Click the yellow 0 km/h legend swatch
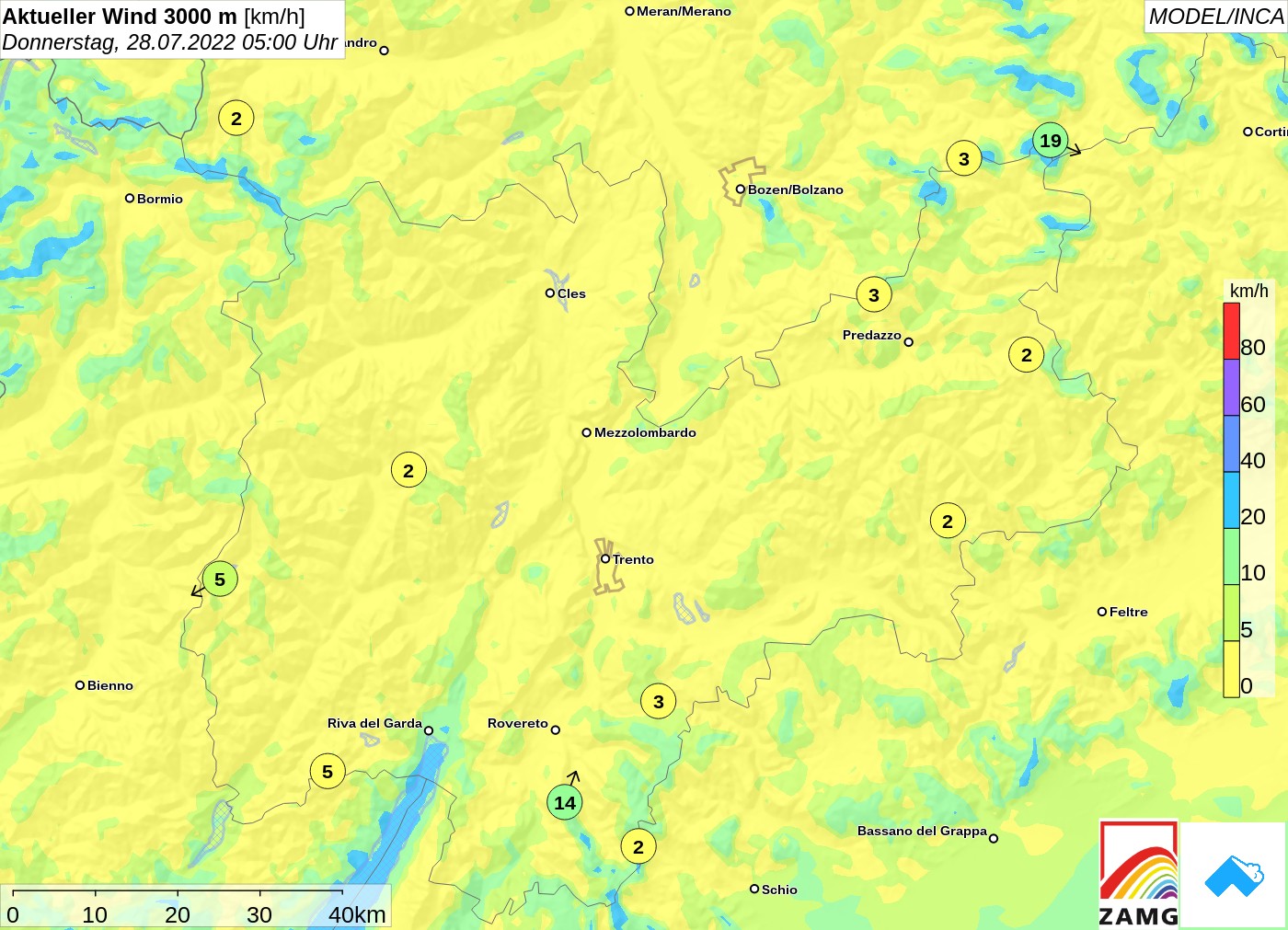The width and height of the screenshot is (1288, 930). [1231, 669]
